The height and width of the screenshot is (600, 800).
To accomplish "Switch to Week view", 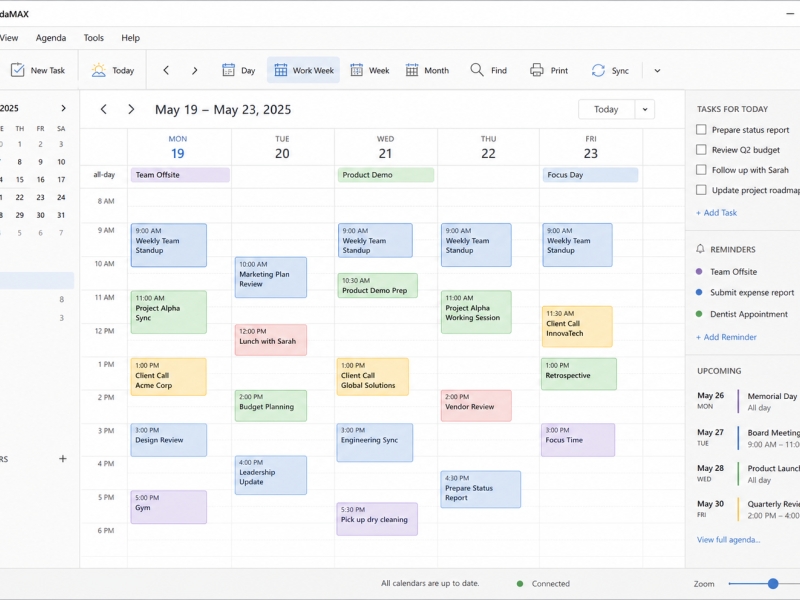I will click(x=369, y=70).
